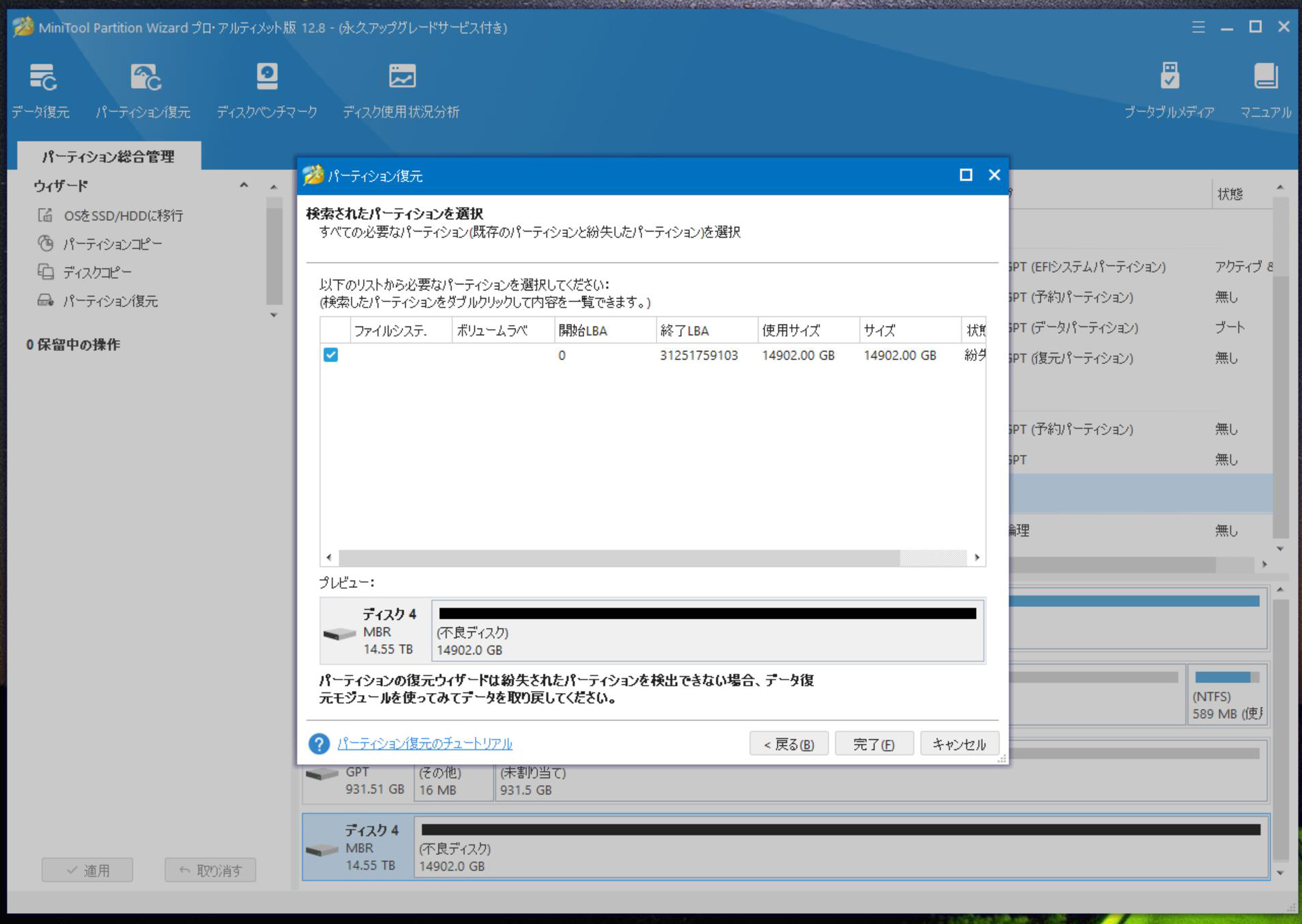Image resolution: width=1302 pixels, height=924 pixels.
Task: Click ディスク 4 drive icon in preview
Action: click(x=339, y=634)
